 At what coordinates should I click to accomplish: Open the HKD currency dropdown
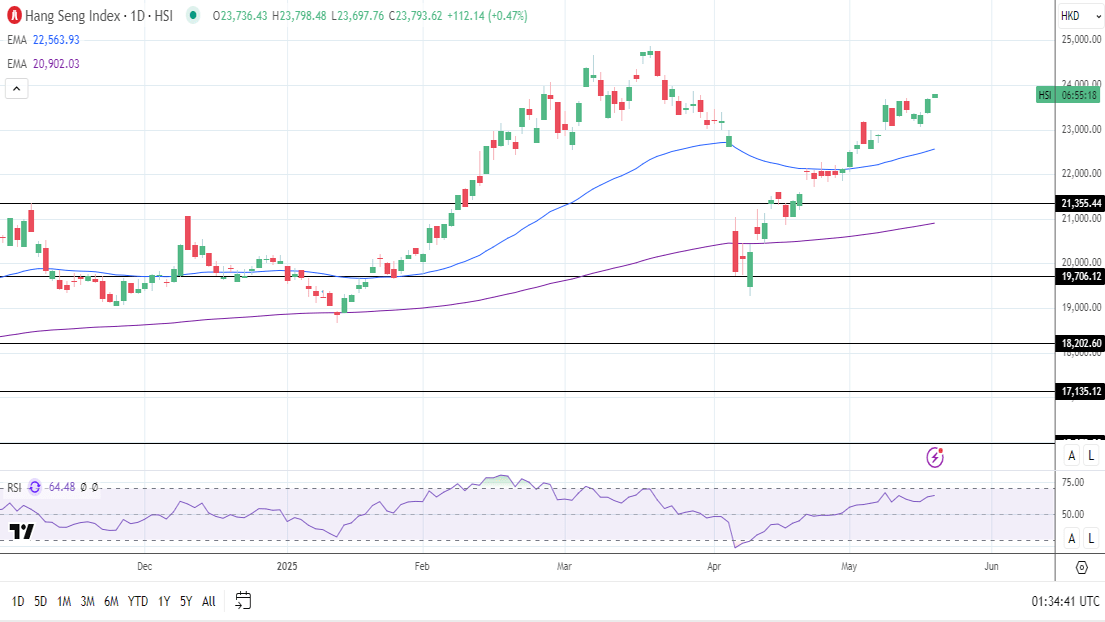[x=1080, y=15]
